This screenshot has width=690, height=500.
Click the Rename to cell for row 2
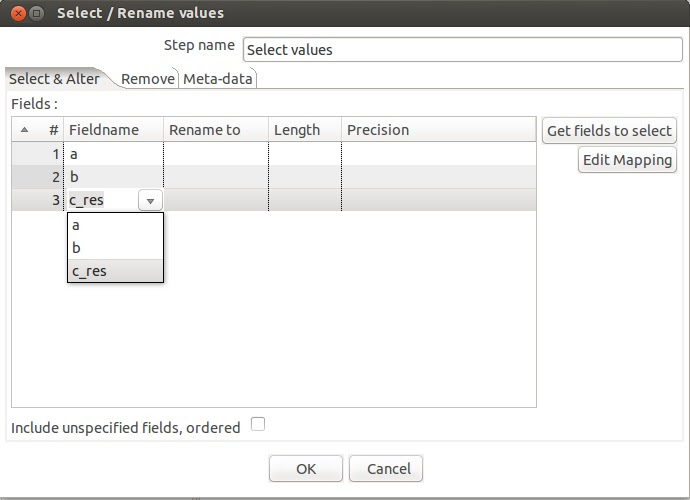point(216,177)
